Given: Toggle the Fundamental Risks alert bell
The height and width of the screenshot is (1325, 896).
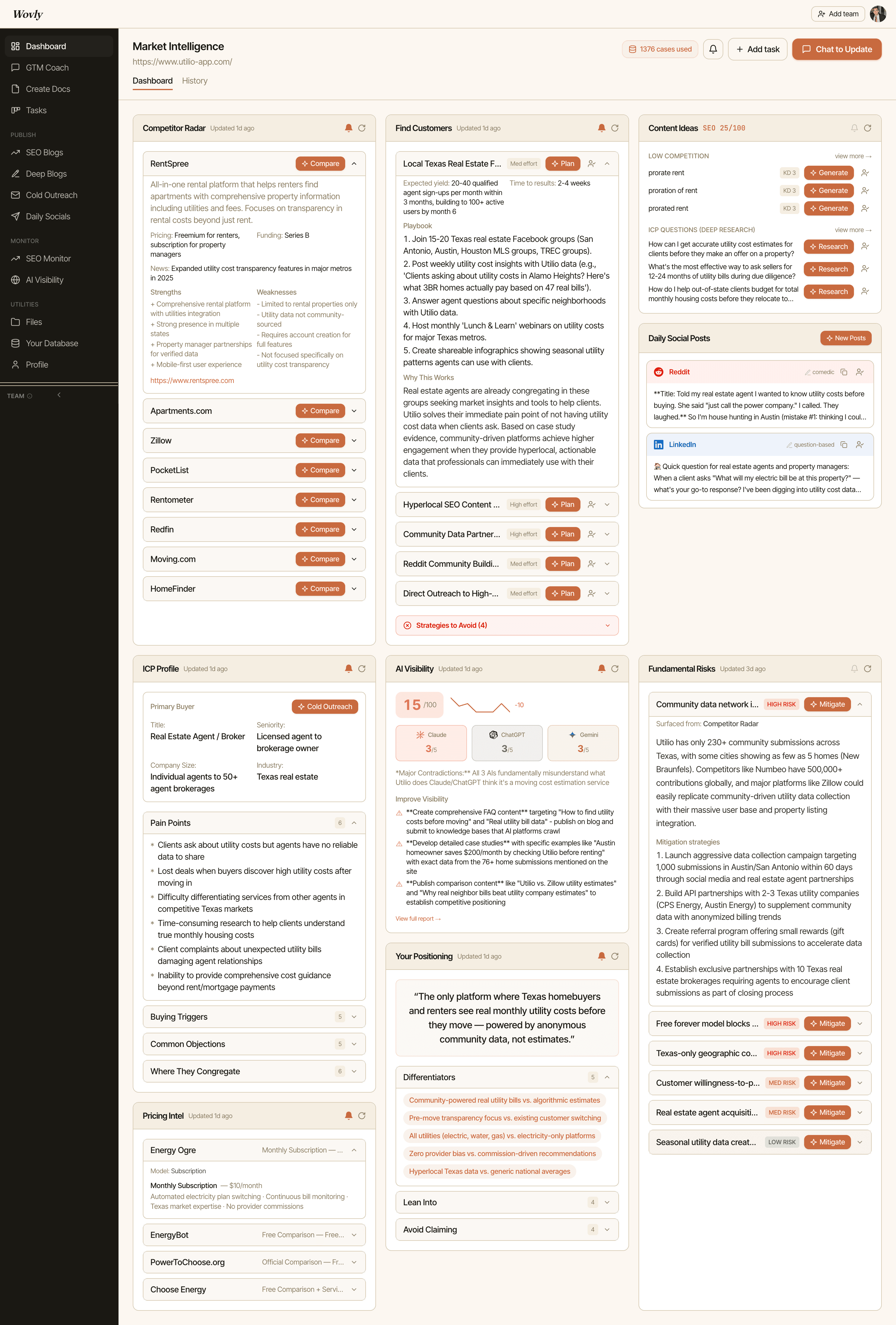Looking at the screenshot, I should [855, 669].
